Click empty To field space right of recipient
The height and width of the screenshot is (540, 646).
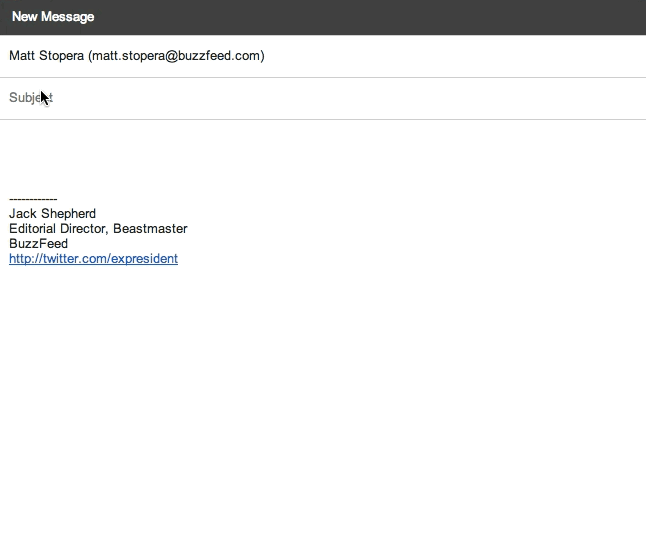click(453, 56)
